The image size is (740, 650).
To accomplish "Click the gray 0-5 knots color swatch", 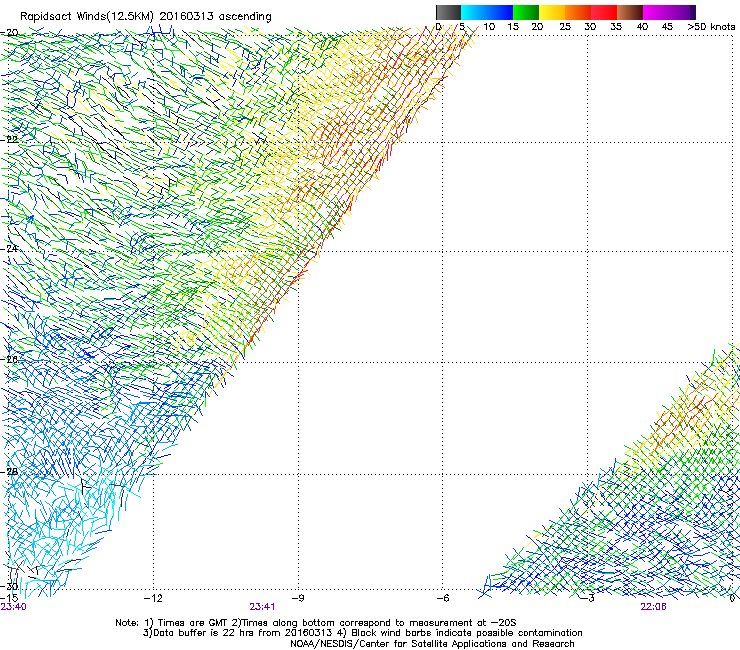I will [x=448, y=12].
